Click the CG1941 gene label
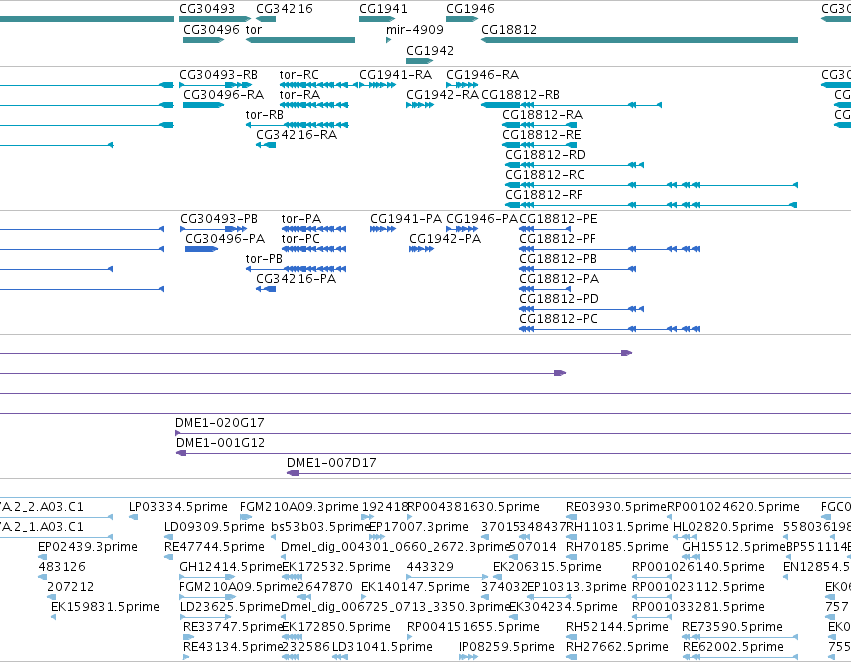851x662 pixels. pyautogui.click(x=383, y=9)
